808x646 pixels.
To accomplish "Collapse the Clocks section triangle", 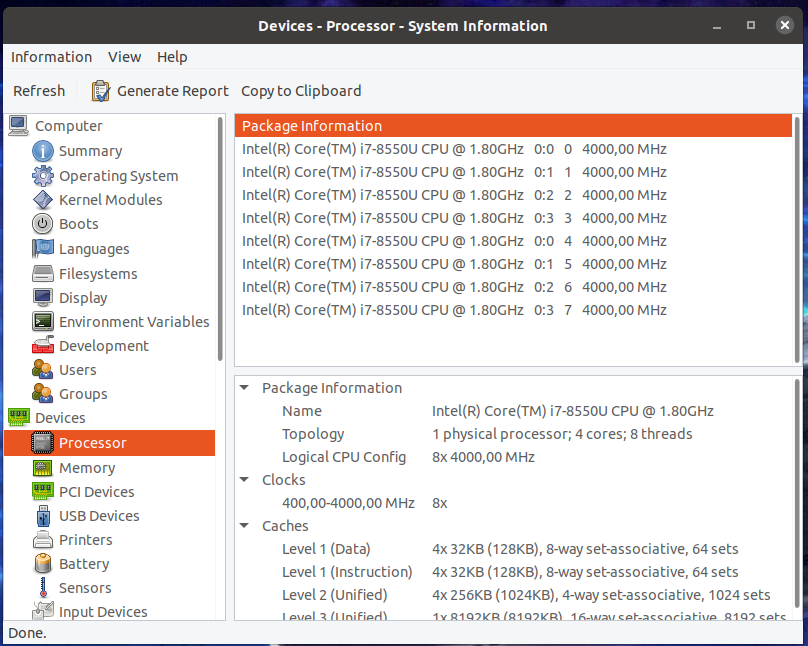I will pos(245,480).
